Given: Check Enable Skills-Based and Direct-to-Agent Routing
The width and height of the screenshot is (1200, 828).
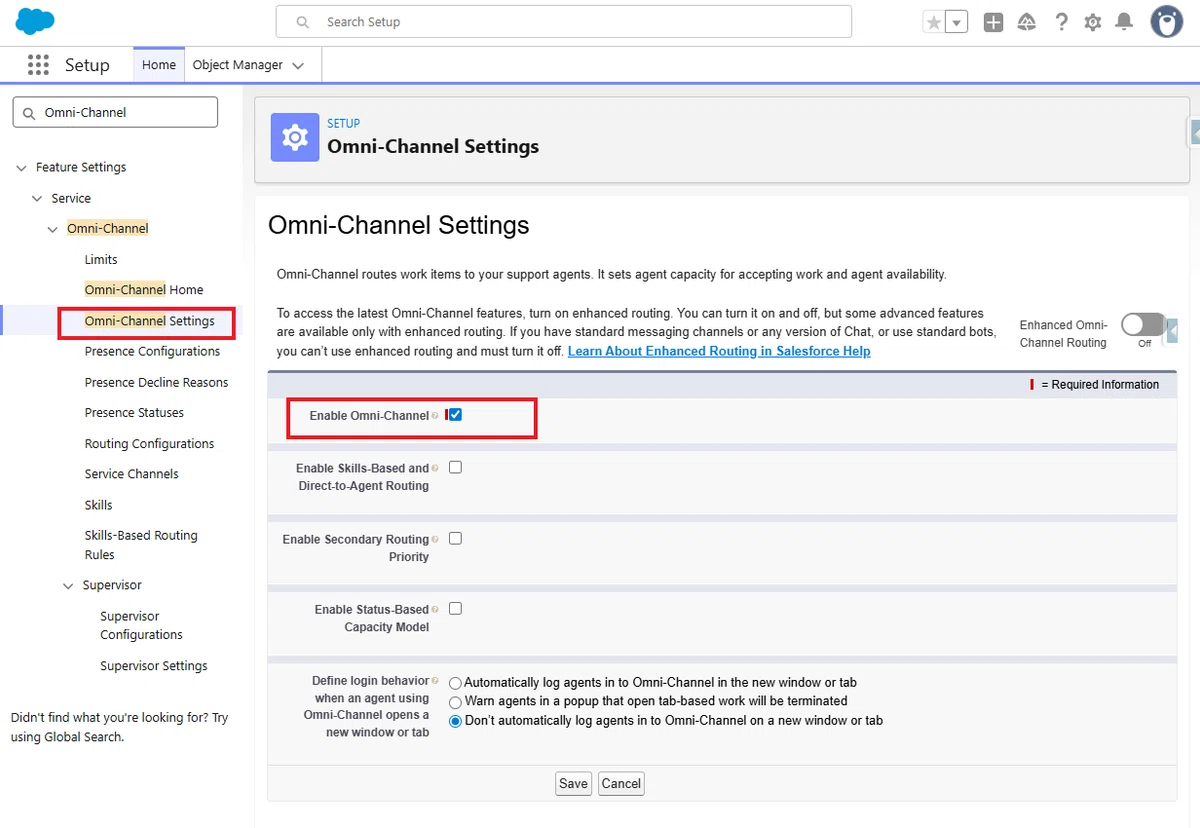Looking at the screenshot, I should tap(456, 467).
